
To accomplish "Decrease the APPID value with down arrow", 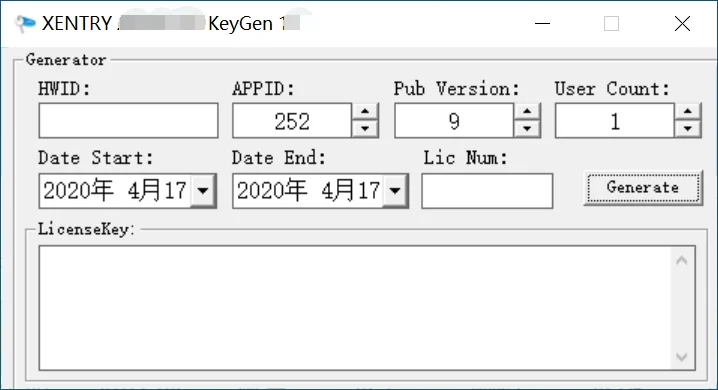I will (x=365, y=129).
